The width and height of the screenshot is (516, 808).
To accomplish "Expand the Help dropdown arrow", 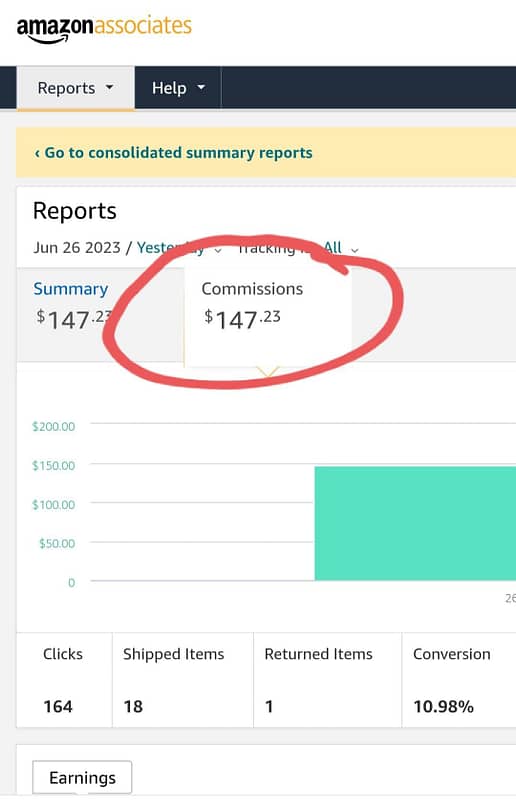I will pyautogui.click(x=201, y=88).
